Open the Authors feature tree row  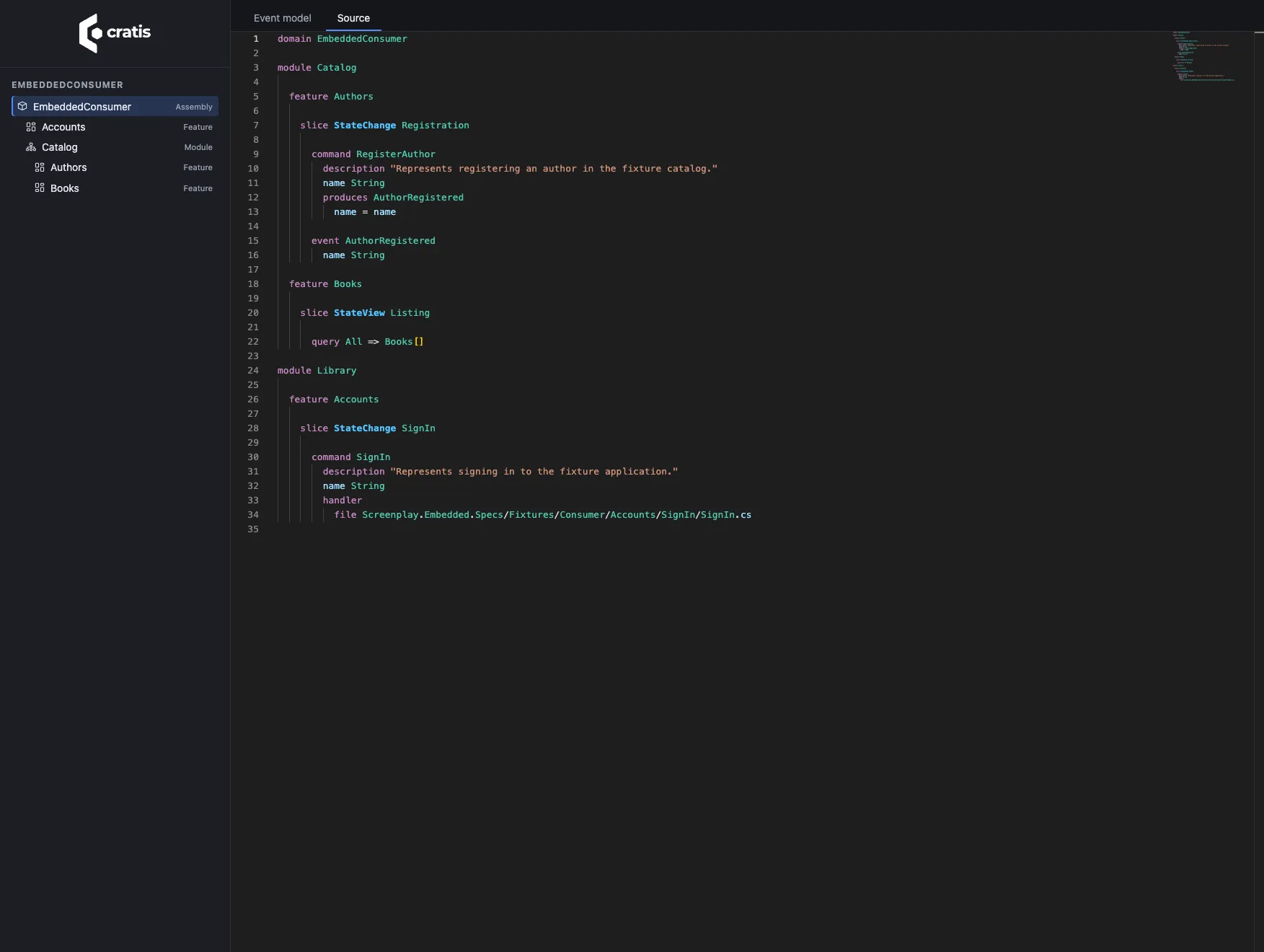click(115, 167)
